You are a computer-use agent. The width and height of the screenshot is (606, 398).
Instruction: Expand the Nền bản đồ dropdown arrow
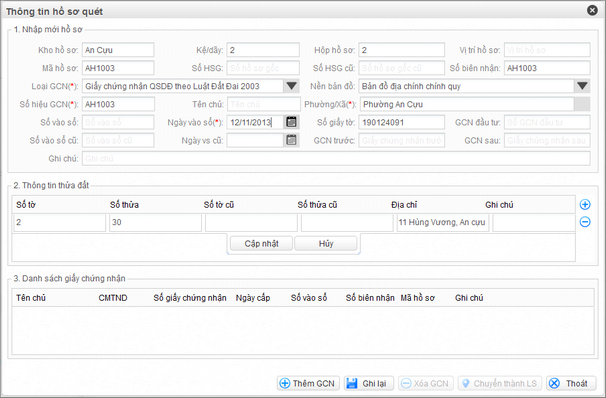(582, 86)
